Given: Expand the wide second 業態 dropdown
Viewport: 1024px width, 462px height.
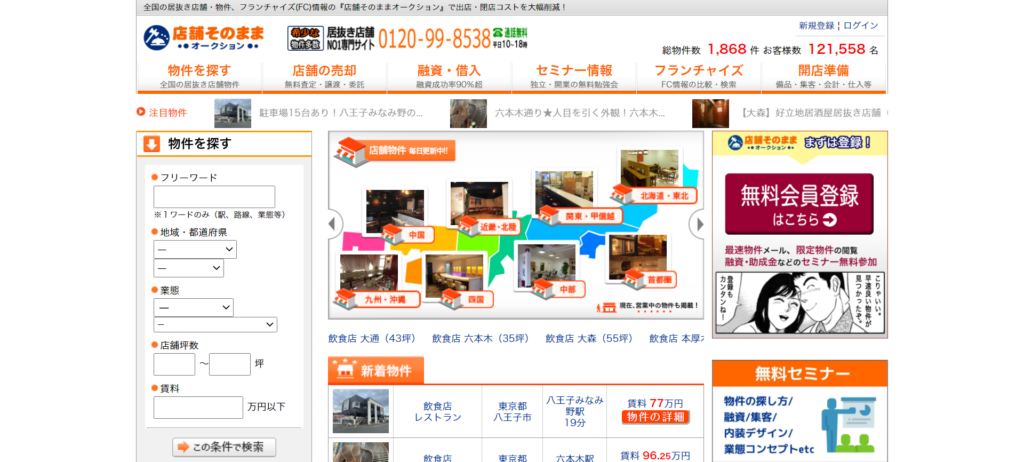Looking at the screenshot, I should [215, 325].
